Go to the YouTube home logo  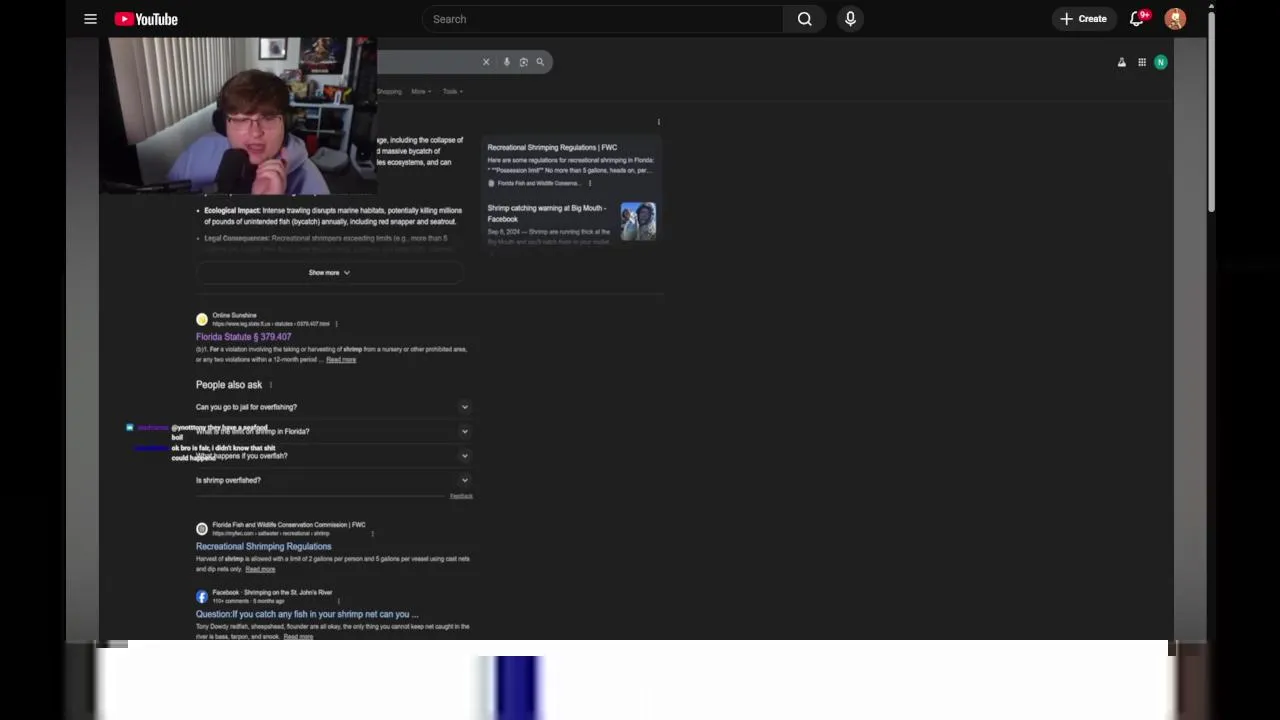click(x=146, y=19)
